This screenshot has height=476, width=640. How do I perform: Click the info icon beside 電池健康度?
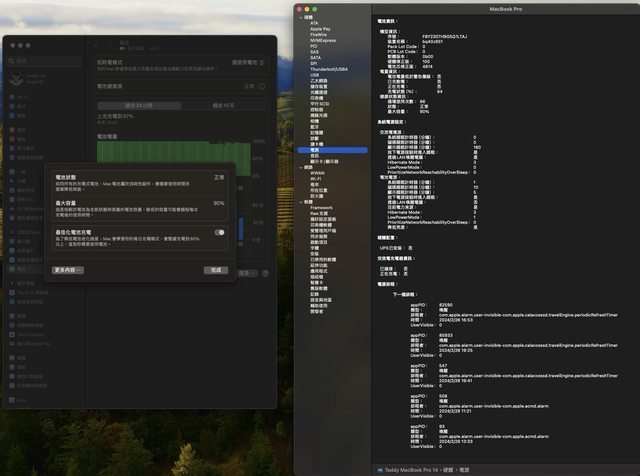click(x=262, y=86)
